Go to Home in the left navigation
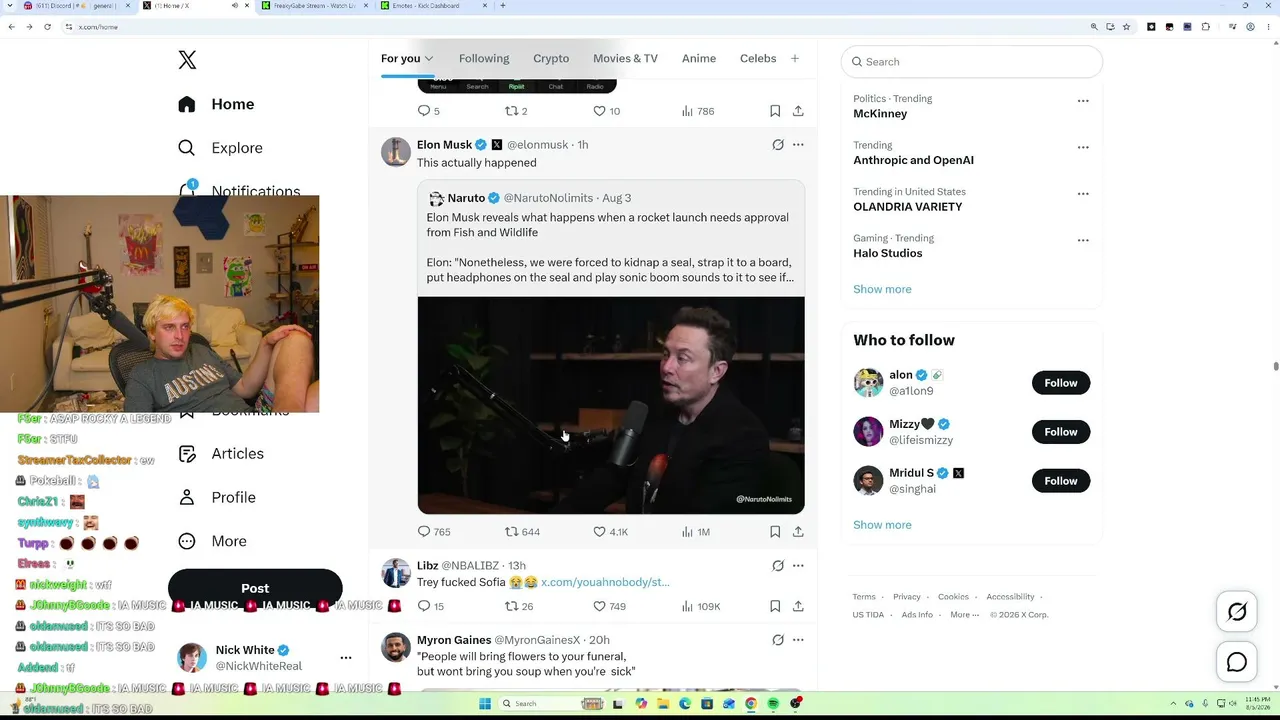Image resolution: width=1280 pixels, height=720 pixels. 216,104
